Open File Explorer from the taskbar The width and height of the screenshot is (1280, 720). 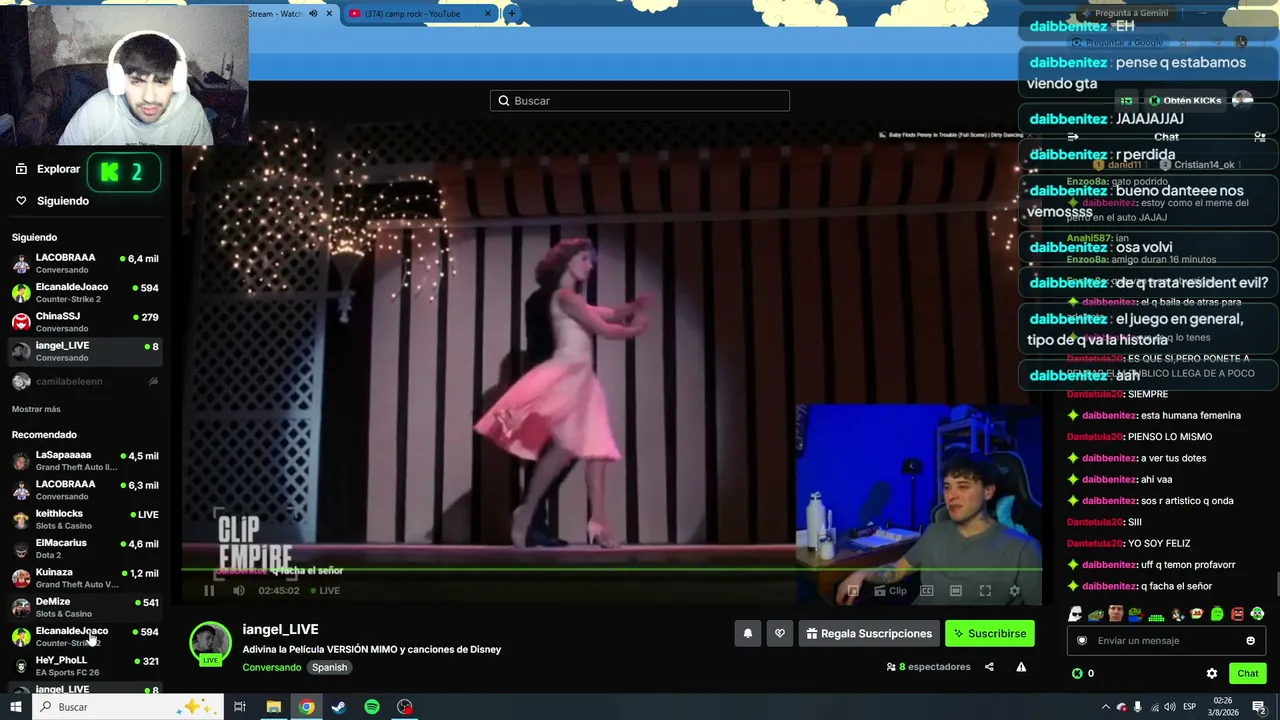click(273, 707)
